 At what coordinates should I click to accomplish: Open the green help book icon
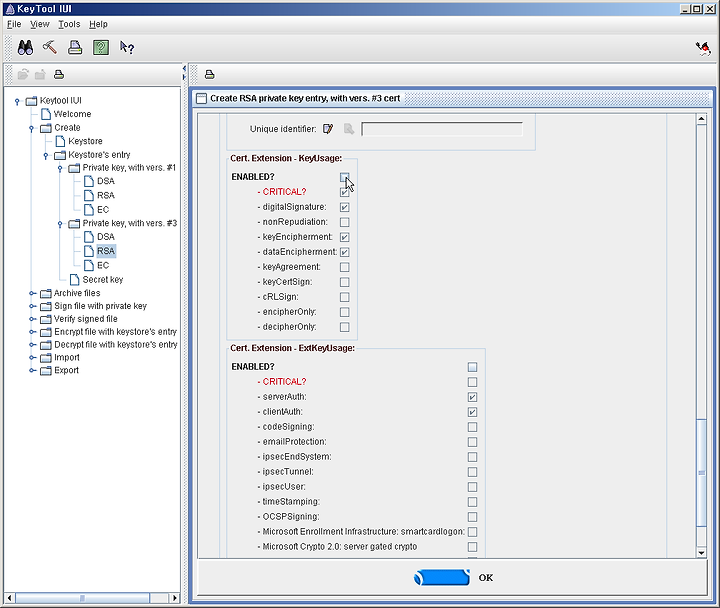[x=101, y=47]
